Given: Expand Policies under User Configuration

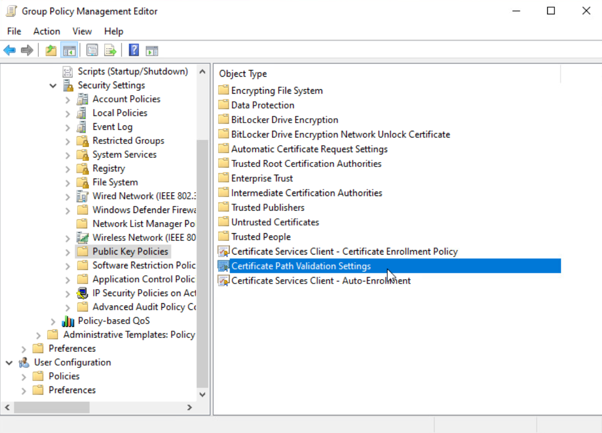Looking at the screenshot, I should (x=24, y=377).
